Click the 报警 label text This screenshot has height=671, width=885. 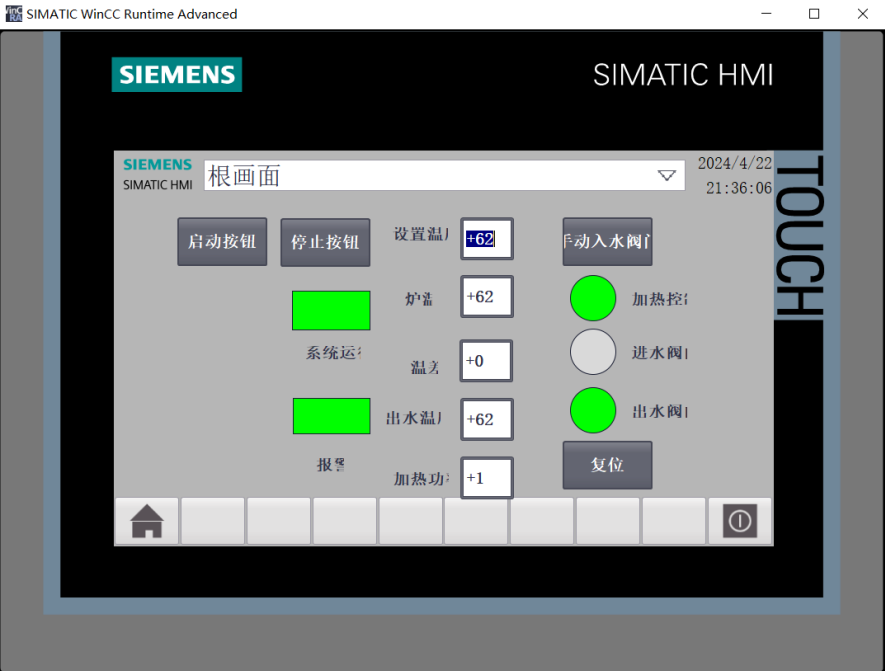[x=331, y=464]
